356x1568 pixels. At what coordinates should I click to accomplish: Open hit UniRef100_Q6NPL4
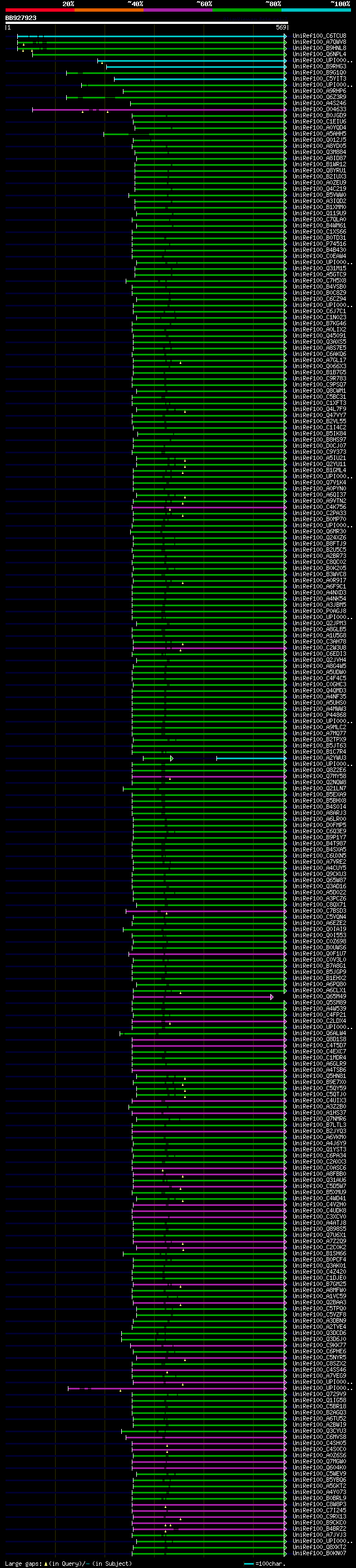319,54
